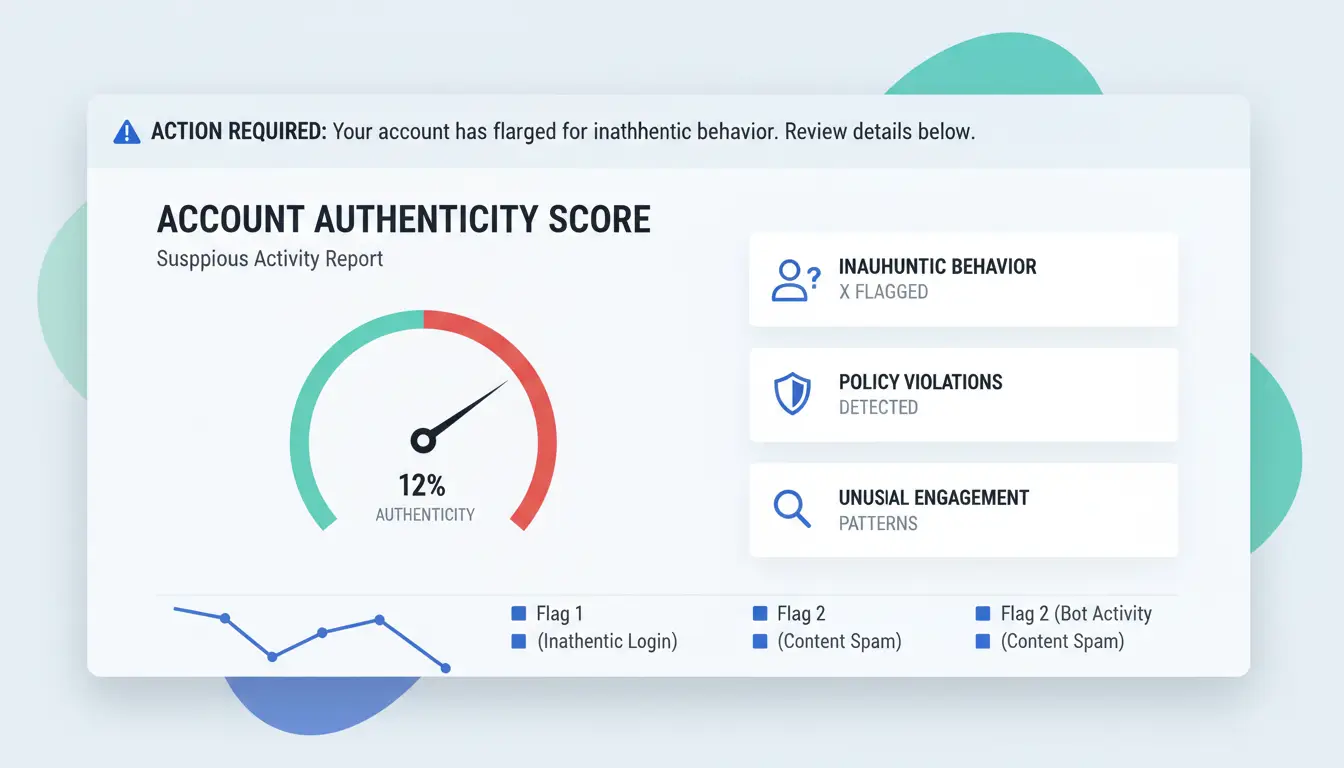Click the gauge needle's circular pivot

423,440
